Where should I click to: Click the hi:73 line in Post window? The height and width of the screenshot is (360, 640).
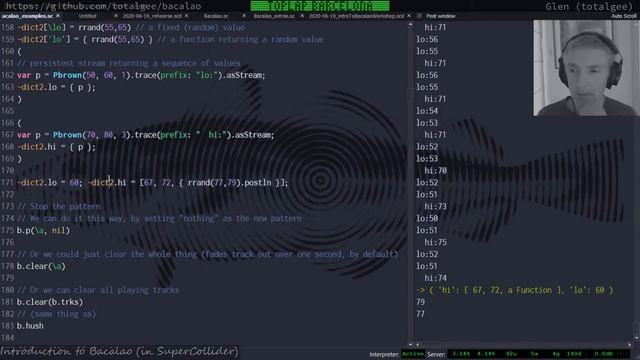click(435, 207)
